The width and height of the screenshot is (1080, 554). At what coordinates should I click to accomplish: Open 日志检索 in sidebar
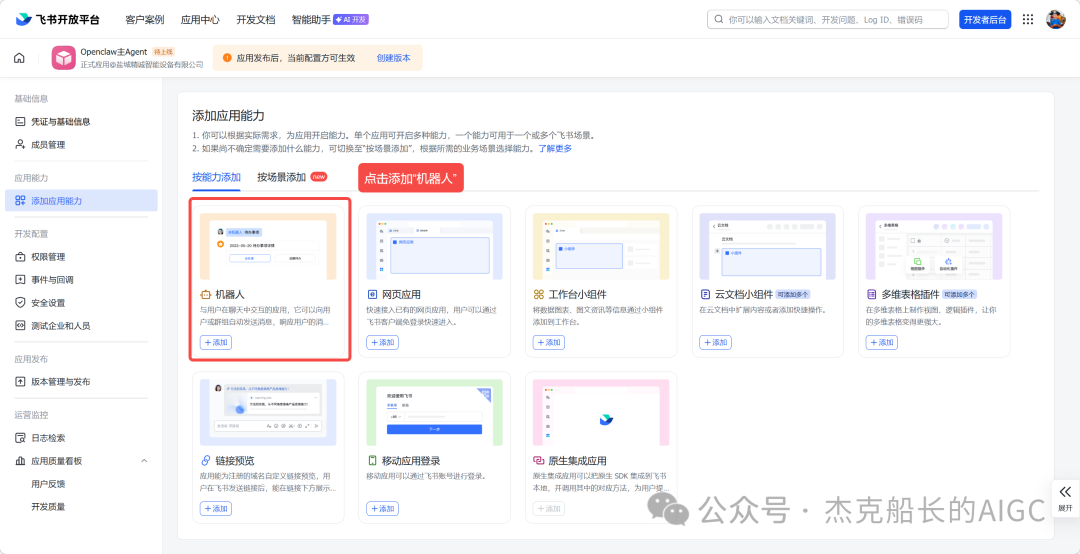pos(81,438)
